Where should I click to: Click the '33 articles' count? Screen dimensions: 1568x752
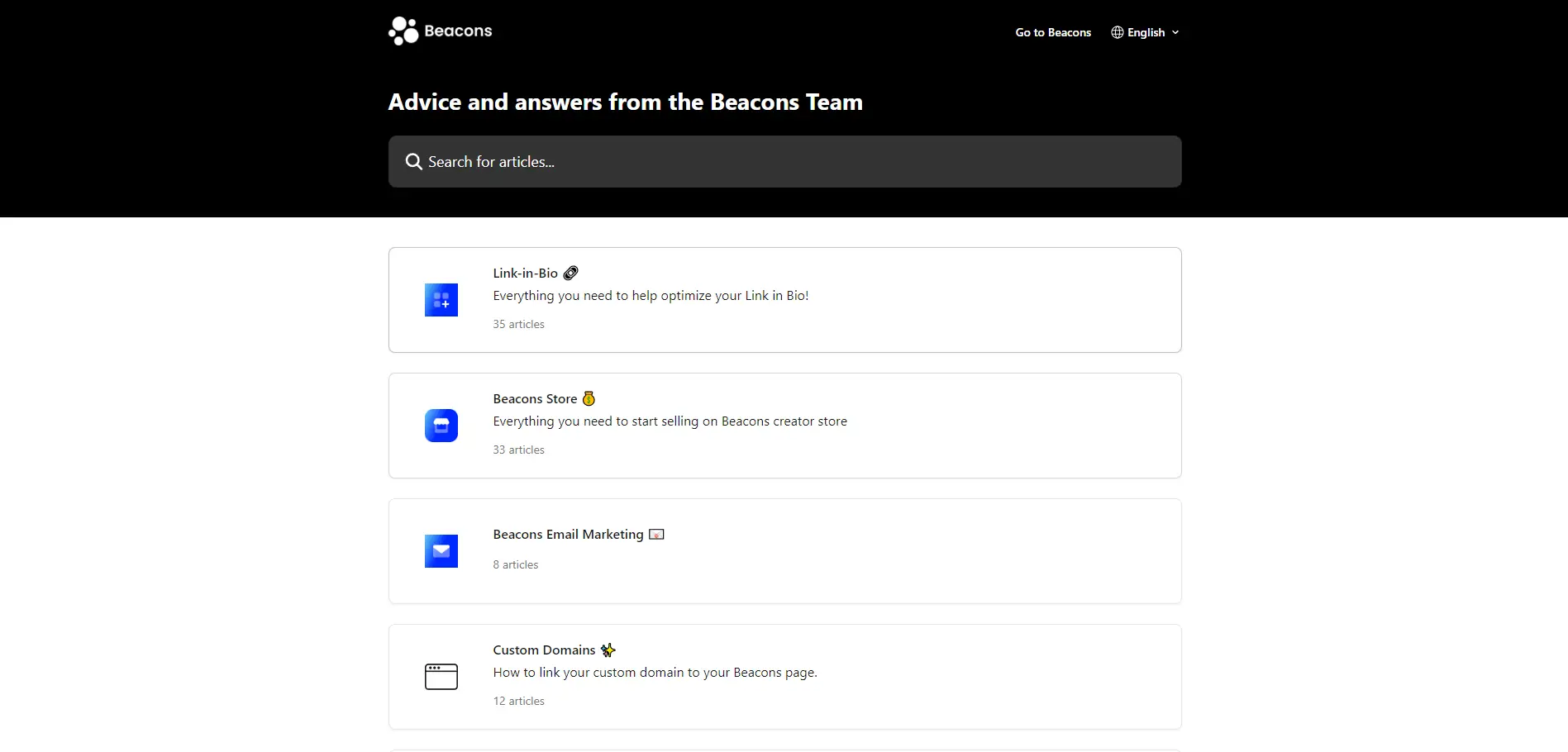click(519, 450)
